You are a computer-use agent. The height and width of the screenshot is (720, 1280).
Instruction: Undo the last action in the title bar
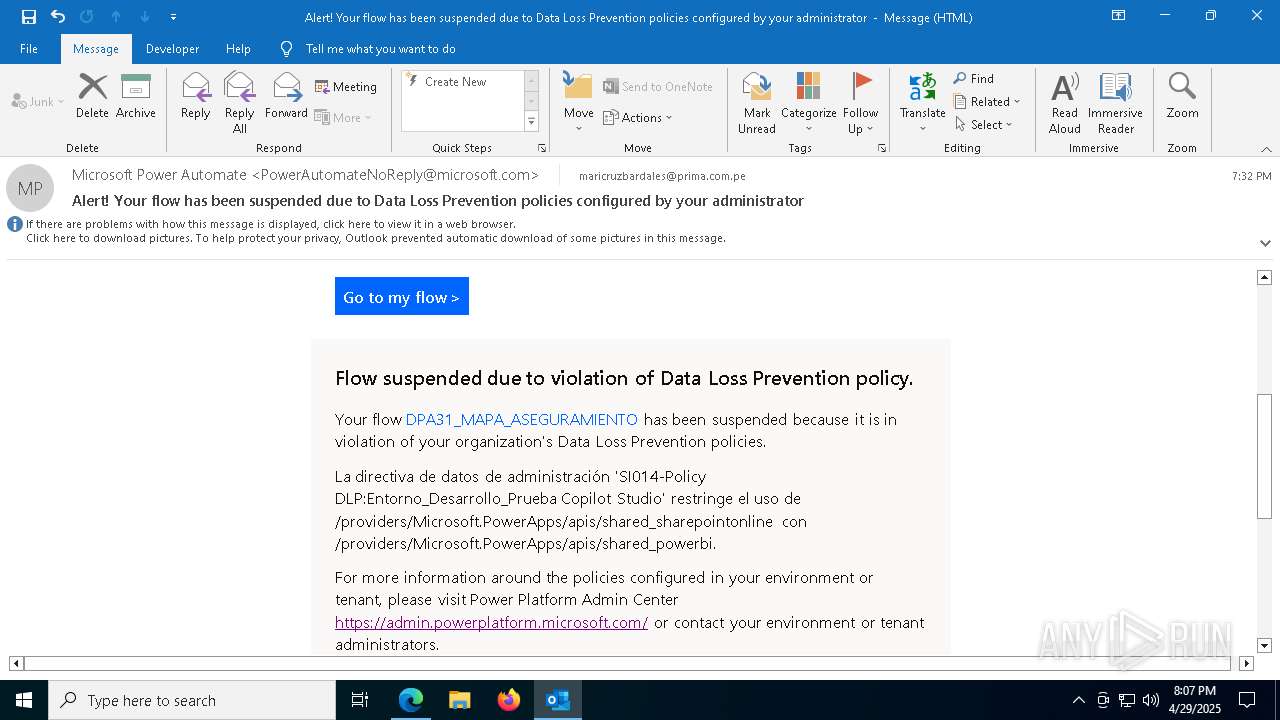[58, 16]
